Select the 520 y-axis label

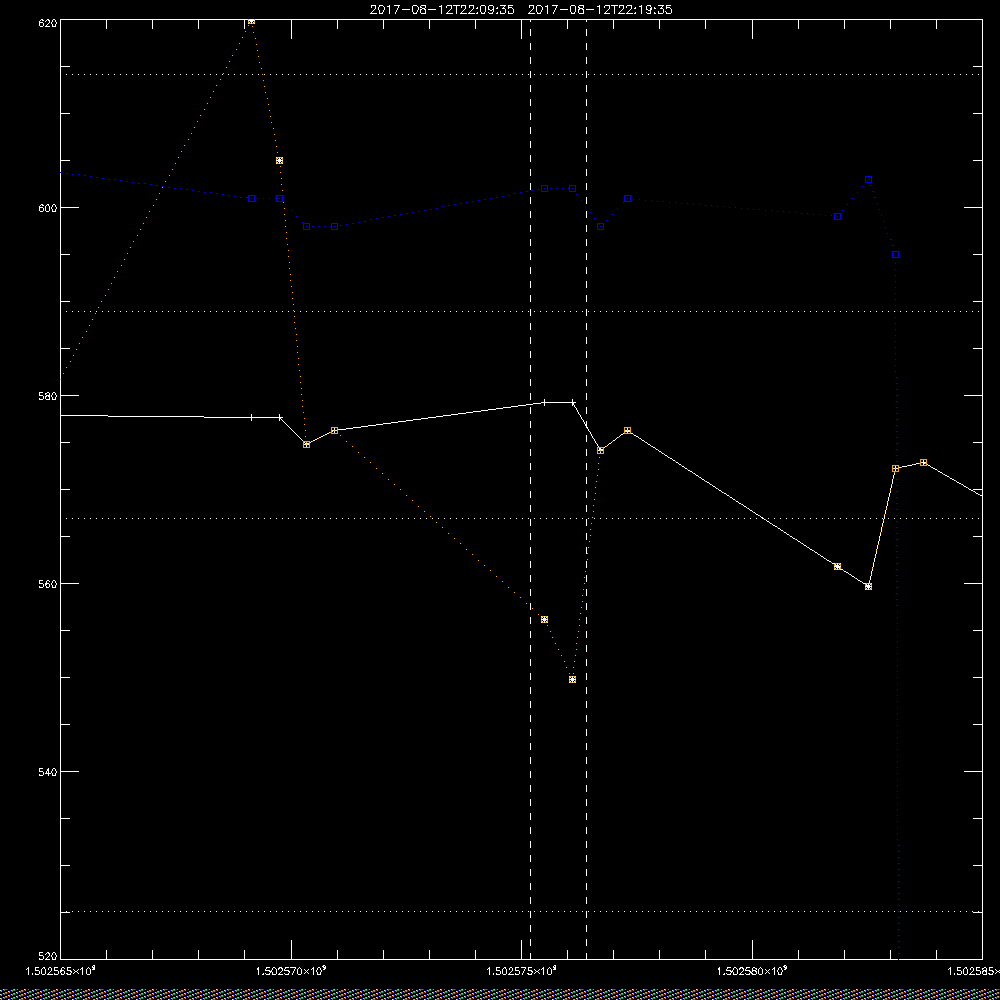click(48, 957)
